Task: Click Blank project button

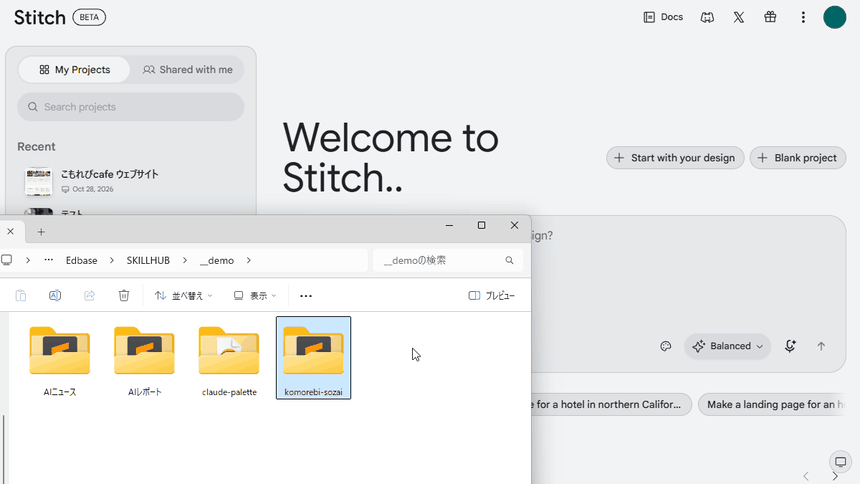Action: (797, 158)
